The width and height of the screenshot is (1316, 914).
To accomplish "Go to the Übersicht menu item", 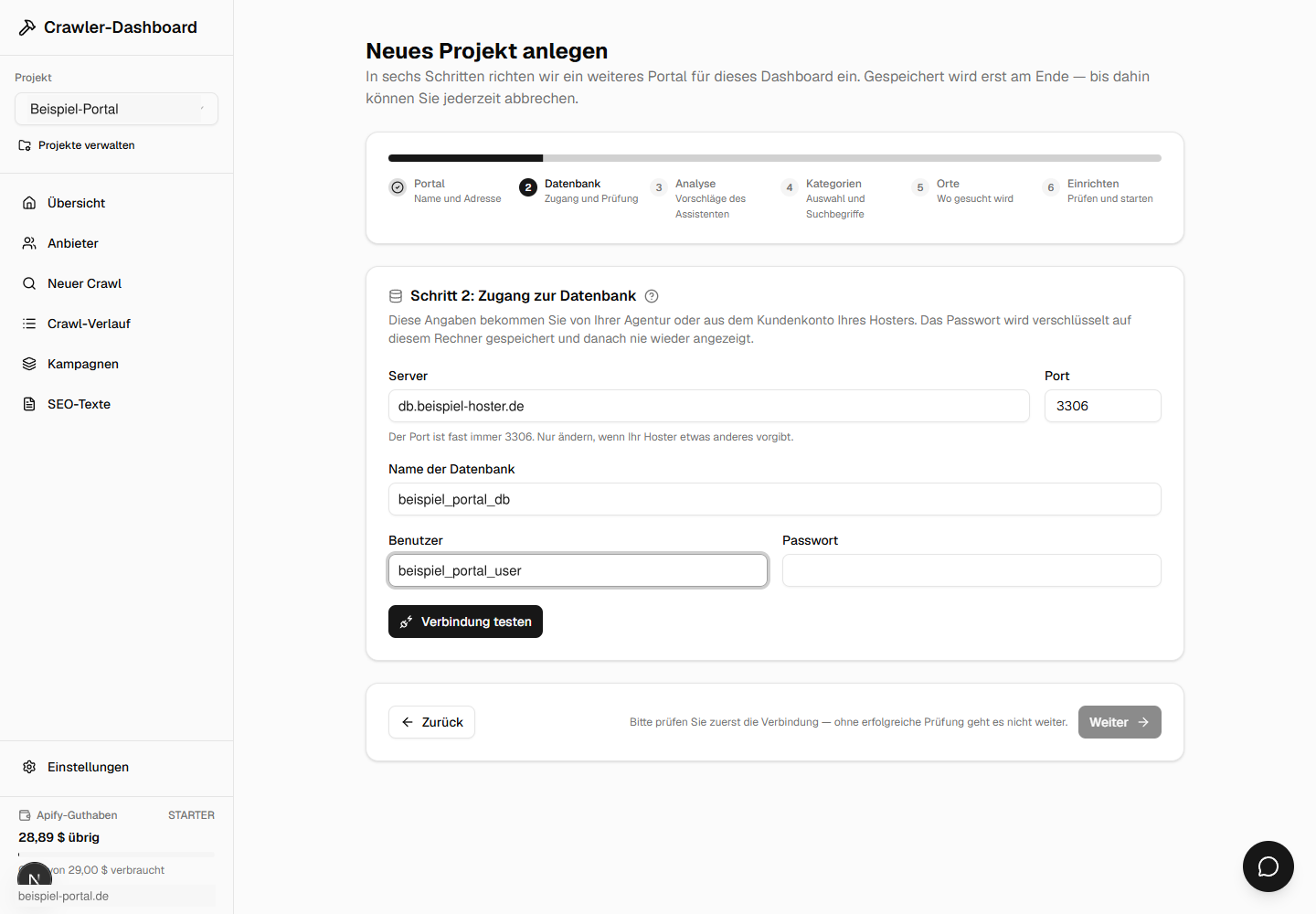I will (x=116, y=203).
